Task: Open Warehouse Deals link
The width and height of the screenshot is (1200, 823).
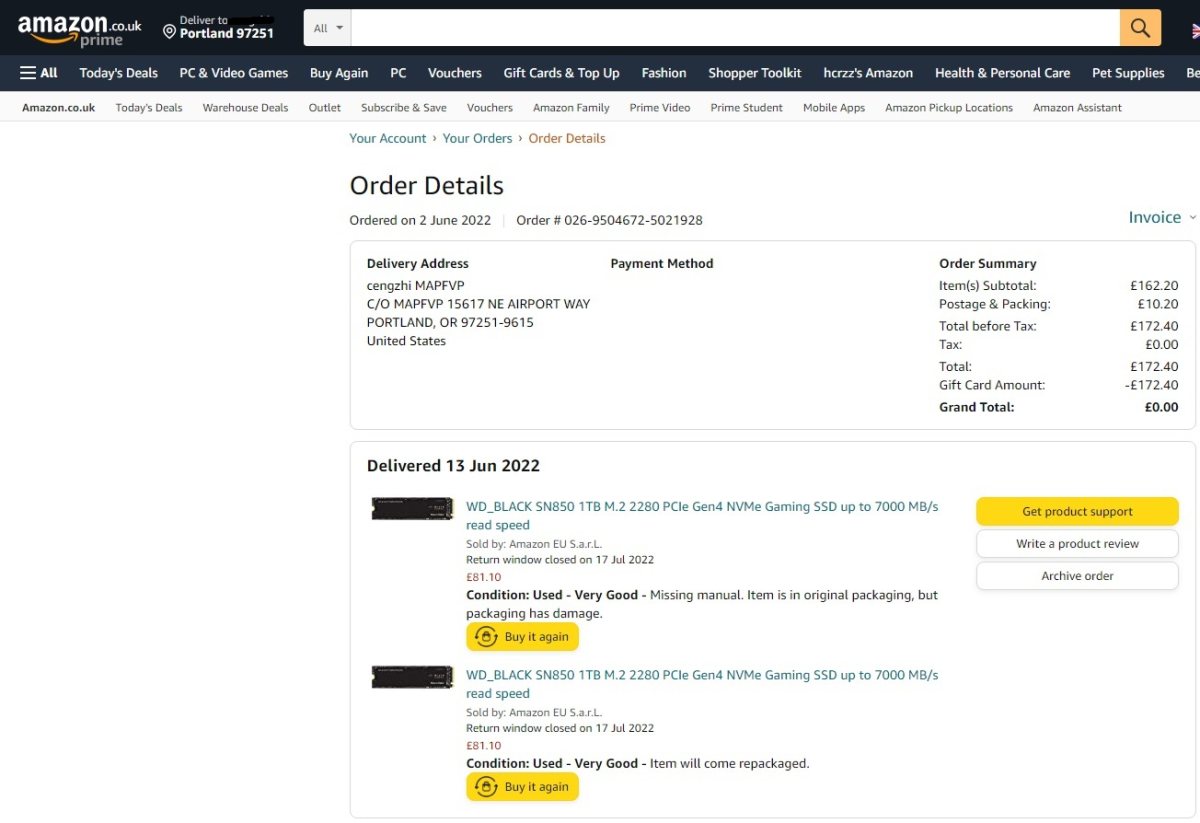Action: coord(245,108)
